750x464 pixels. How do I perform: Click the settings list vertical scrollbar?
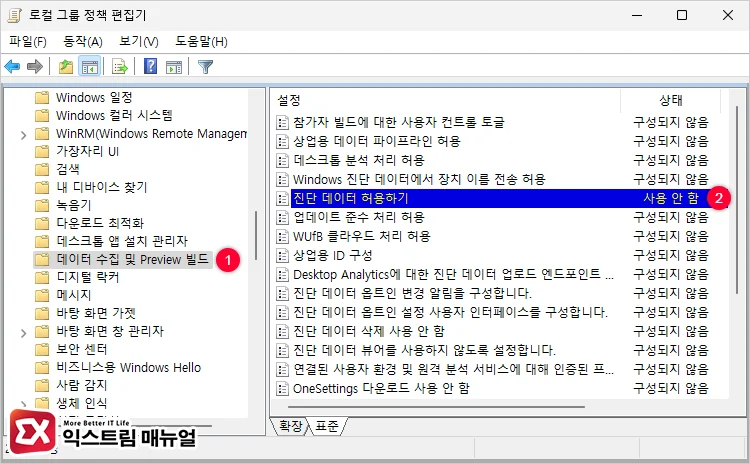coord(738,200)
